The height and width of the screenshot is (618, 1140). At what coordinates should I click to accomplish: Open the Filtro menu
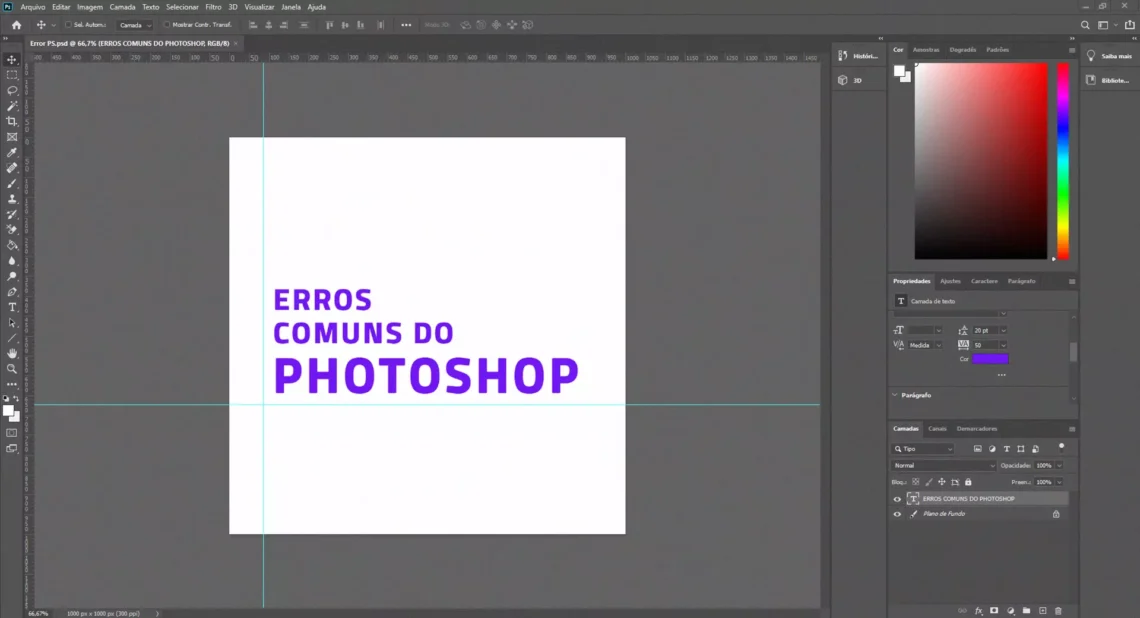(x=213, y=7)
